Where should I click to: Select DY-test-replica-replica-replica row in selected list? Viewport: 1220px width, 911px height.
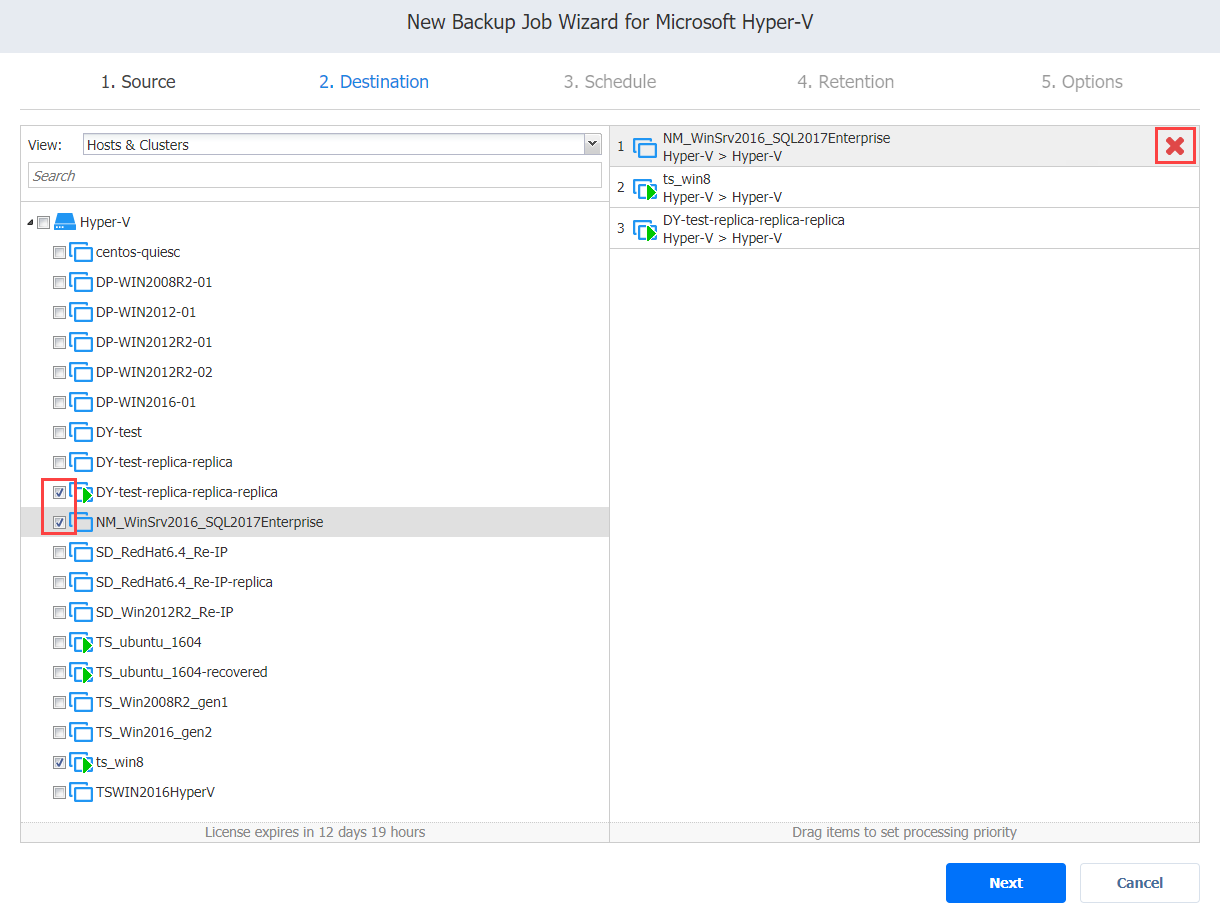pos(904,229)
